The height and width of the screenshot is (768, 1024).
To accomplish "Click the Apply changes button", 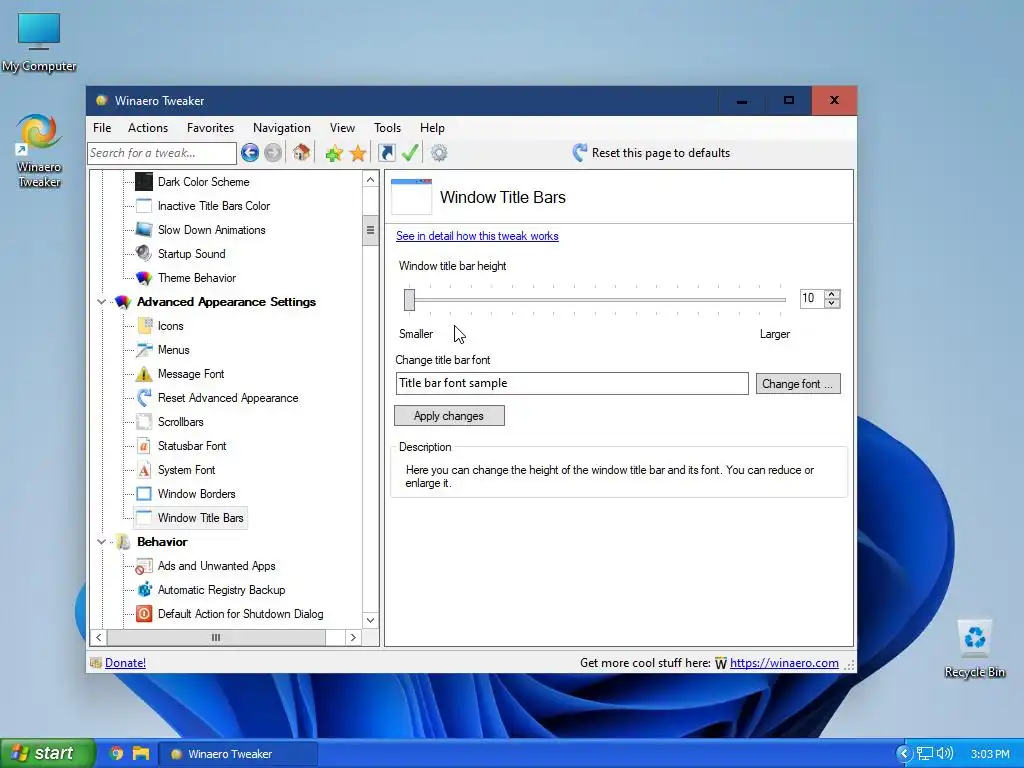I will [449, 416].
